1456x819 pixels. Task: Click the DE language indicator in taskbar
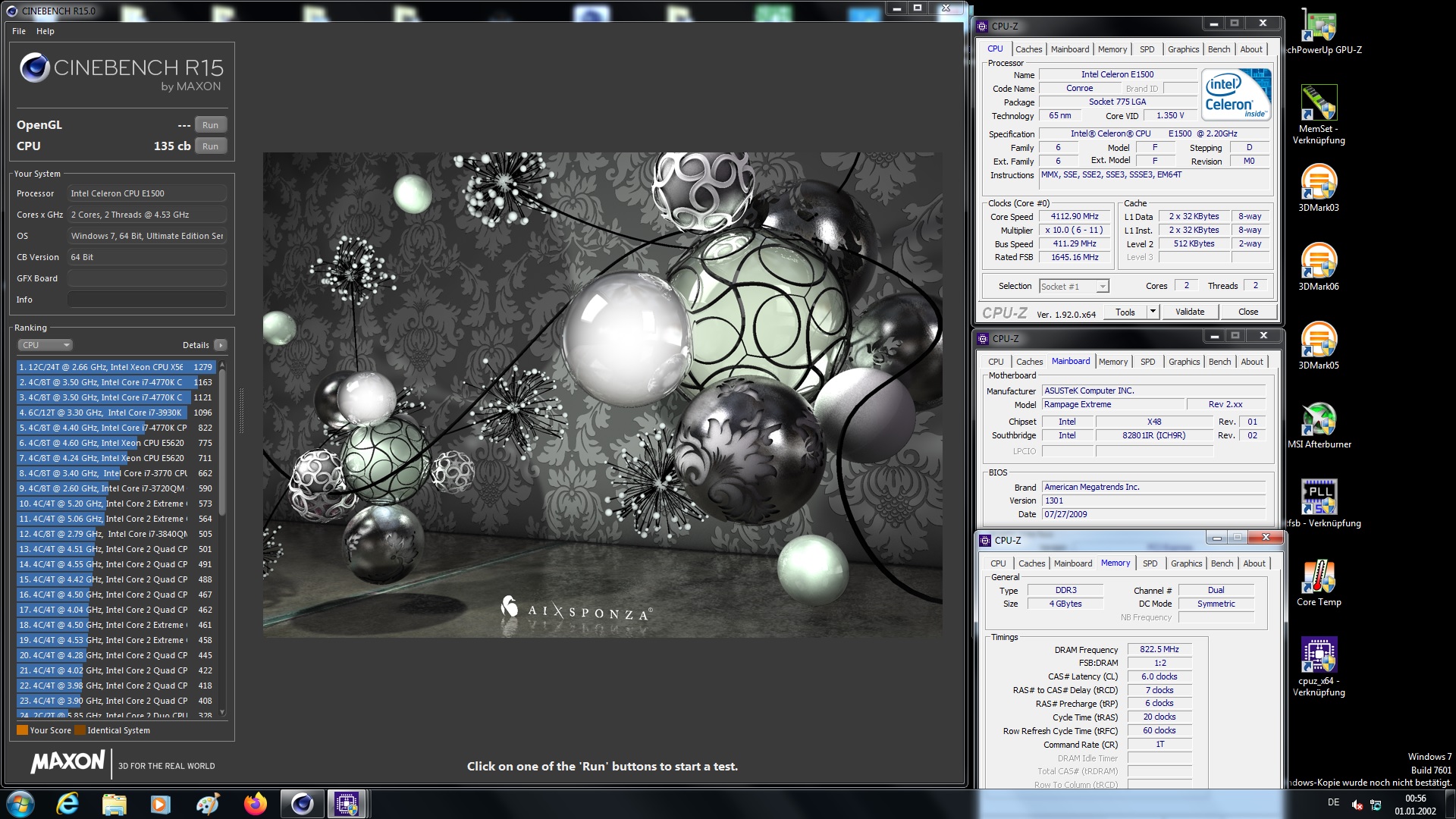(x=1333, y=802)
